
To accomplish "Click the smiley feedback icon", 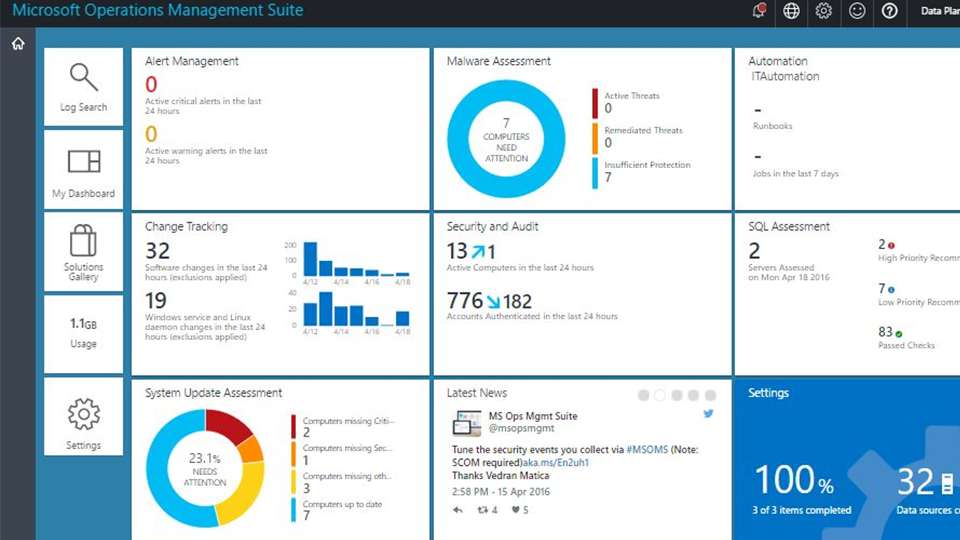I will click(x=857, y=11).
